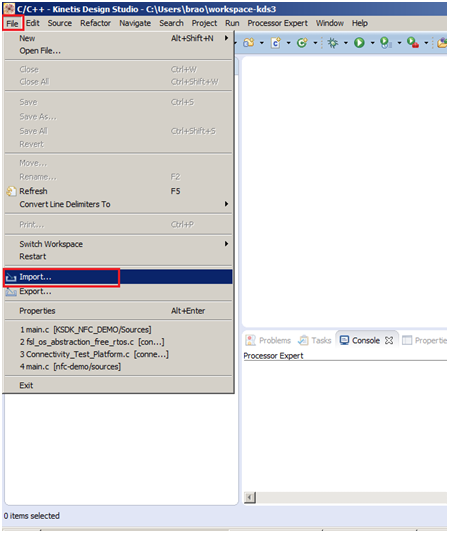Screen dimensions: 449x533
Task: Open the Run button dropdown arrow
Action: 373,43
